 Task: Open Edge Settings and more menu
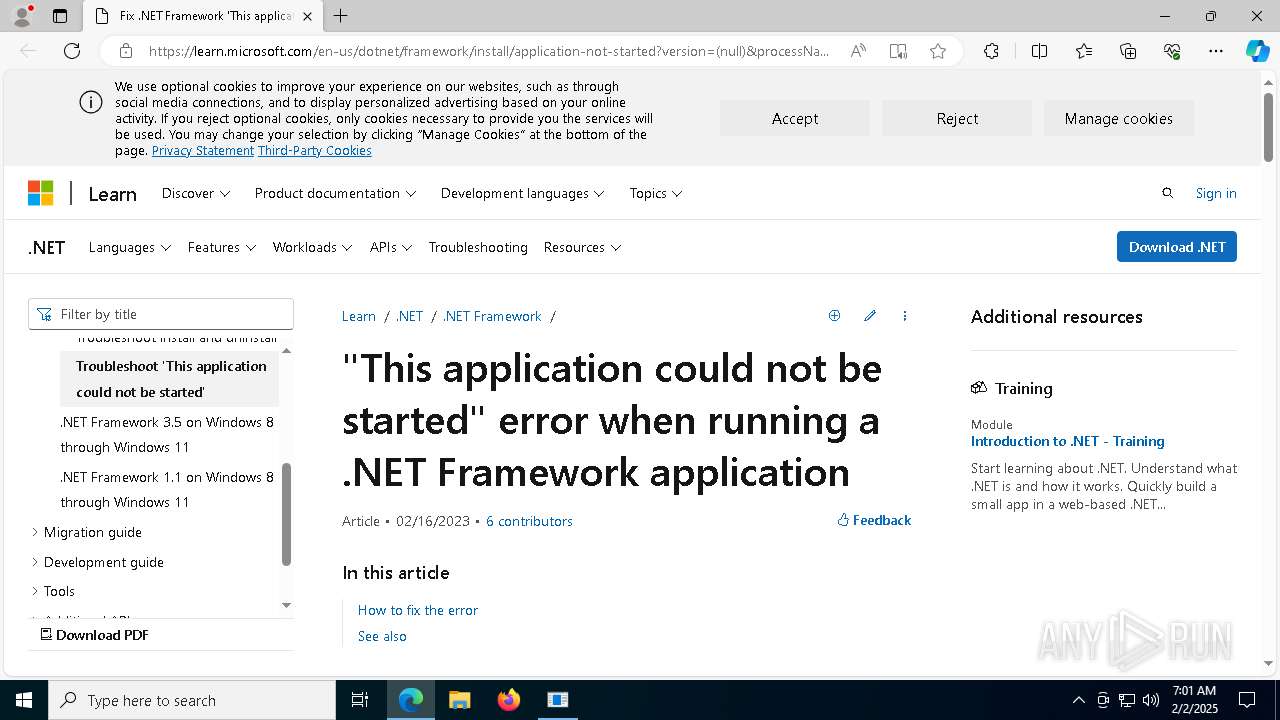click(x=1216, y=51)
